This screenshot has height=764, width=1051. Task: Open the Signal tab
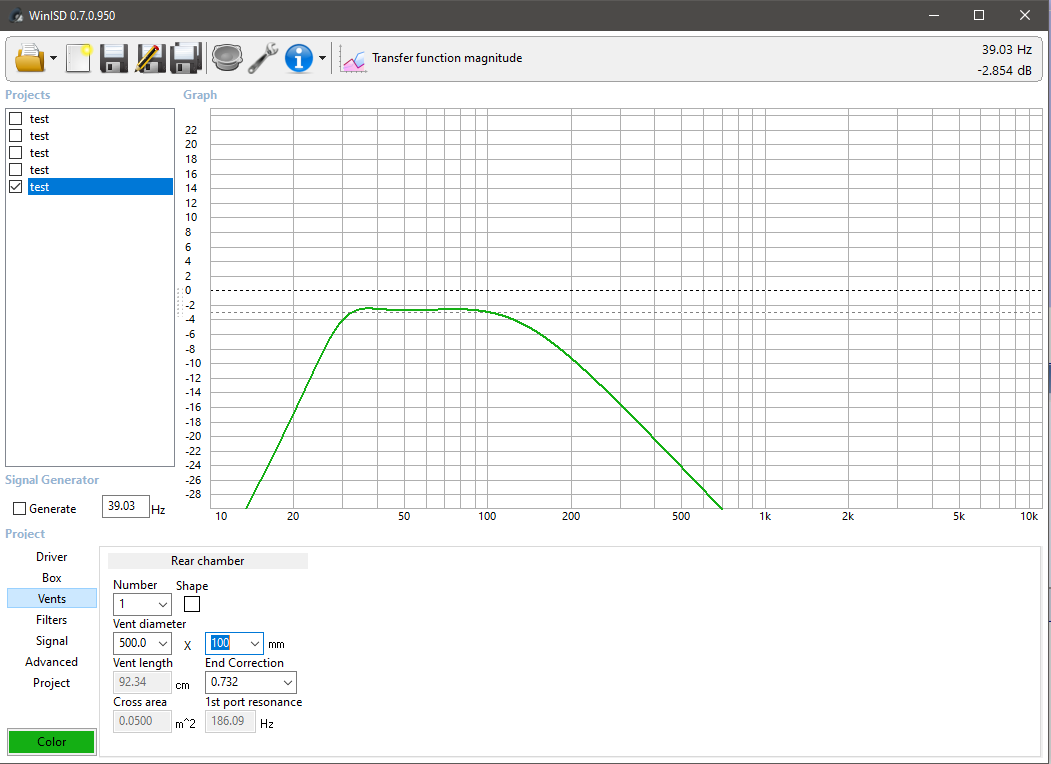(x=52, y=641)
